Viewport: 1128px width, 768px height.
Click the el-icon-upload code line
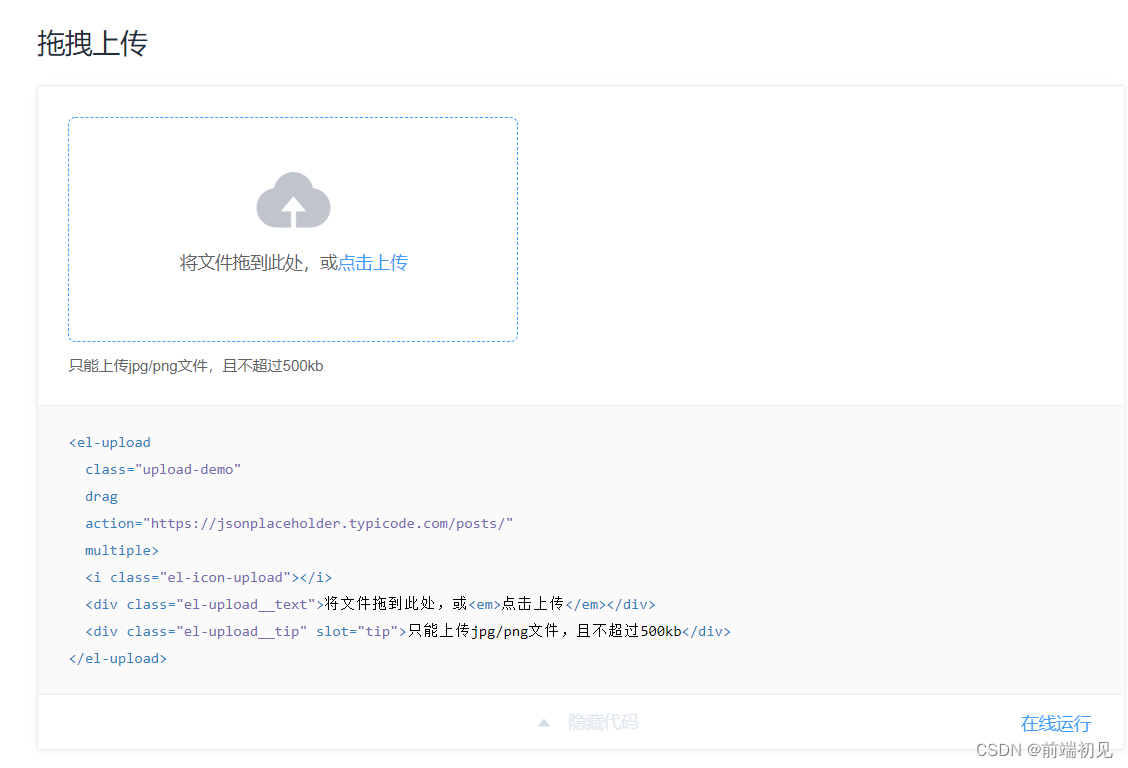[x=208, y=577]
